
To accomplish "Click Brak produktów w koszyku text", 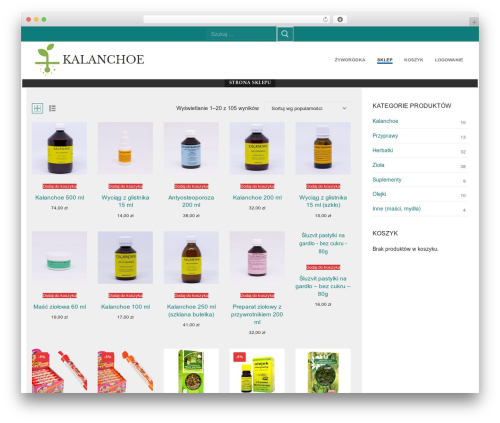I will 406,249.
